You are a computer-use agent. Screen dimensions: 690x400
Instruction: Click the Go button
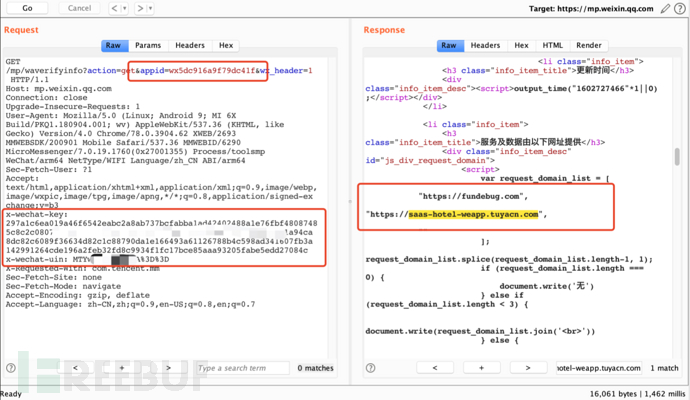tap(27, 8)
